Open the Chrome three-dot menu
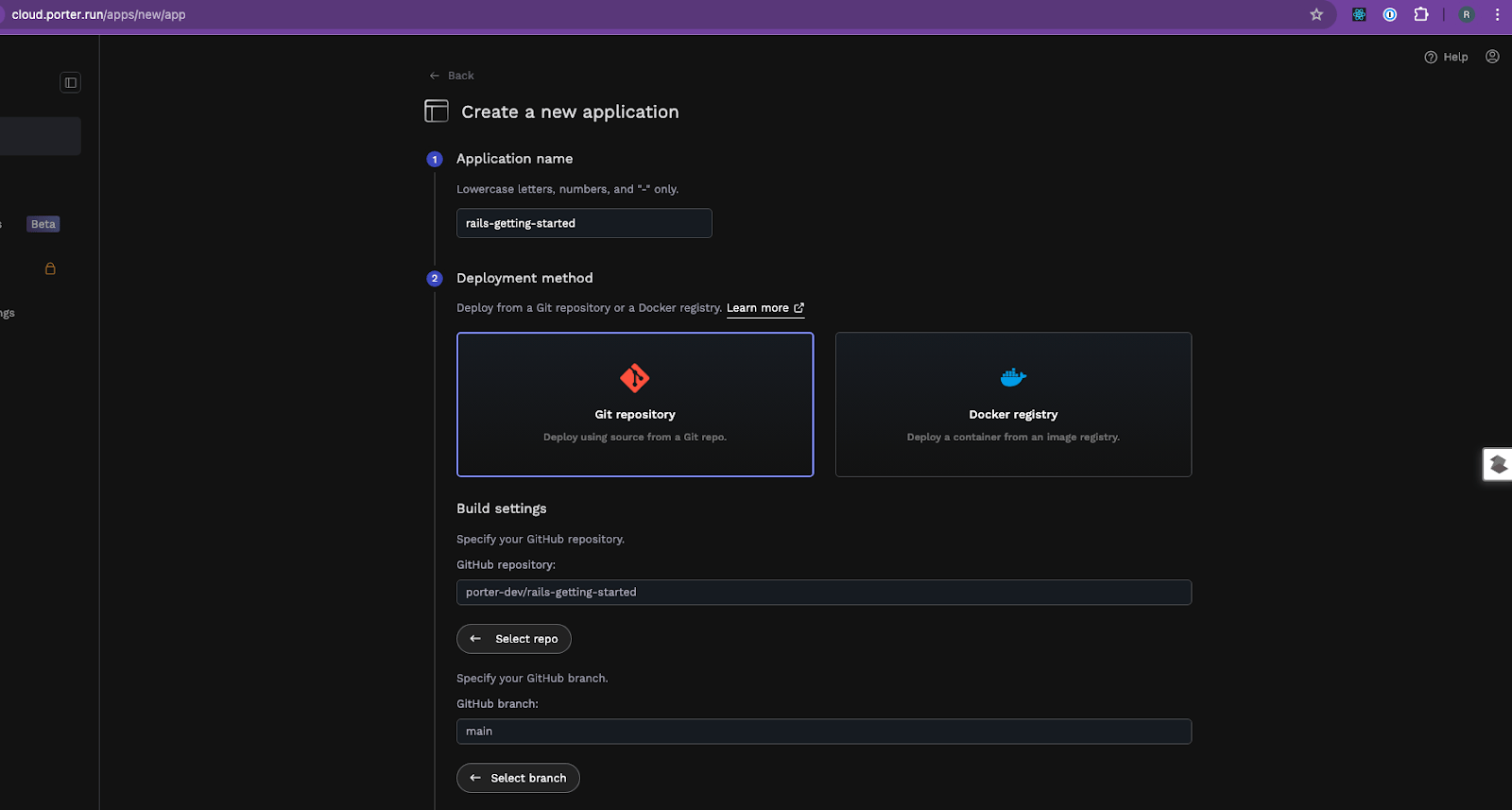This screenshot has width=1512, height=810. click(x=1497, y=14)
